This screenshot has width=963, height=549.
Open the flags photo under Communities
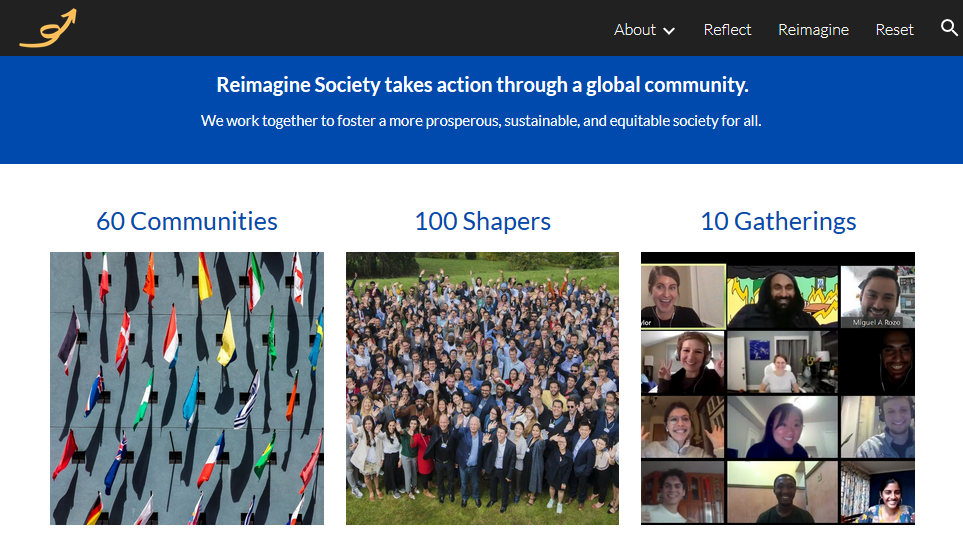(187, 388)
